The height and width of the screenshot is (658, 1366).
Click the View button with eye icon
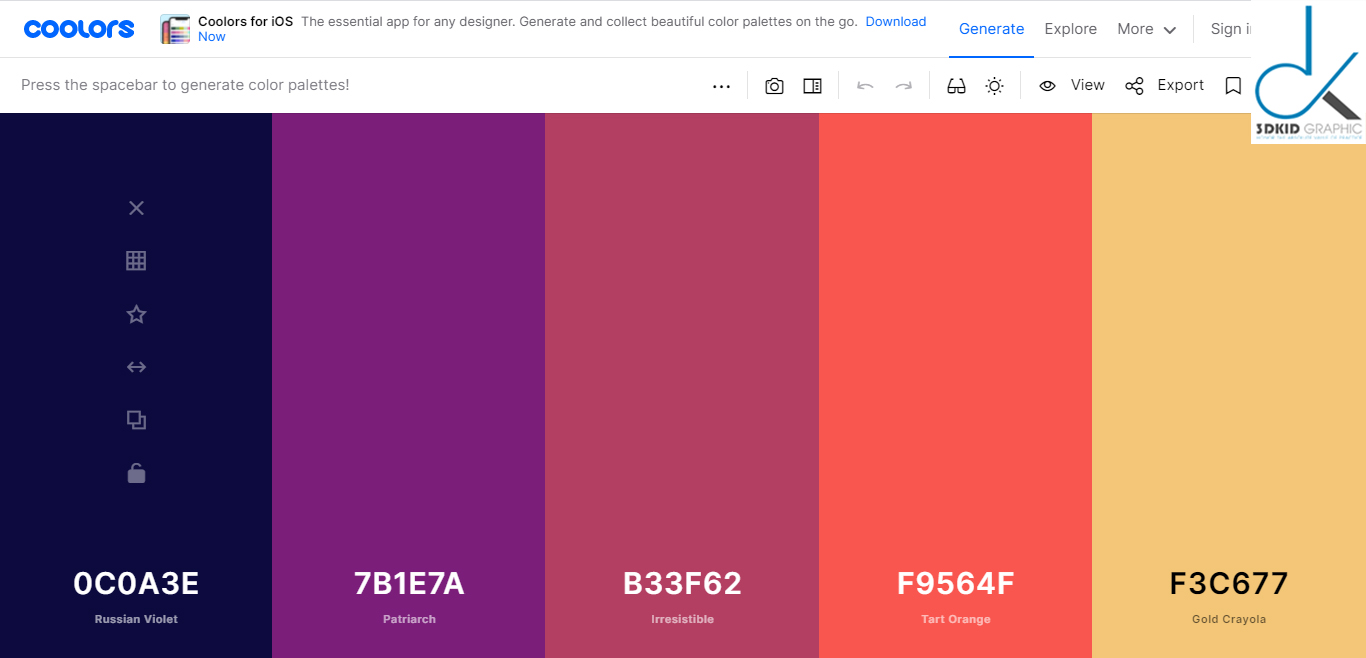pyautogui.click(x=1072, y=85)
